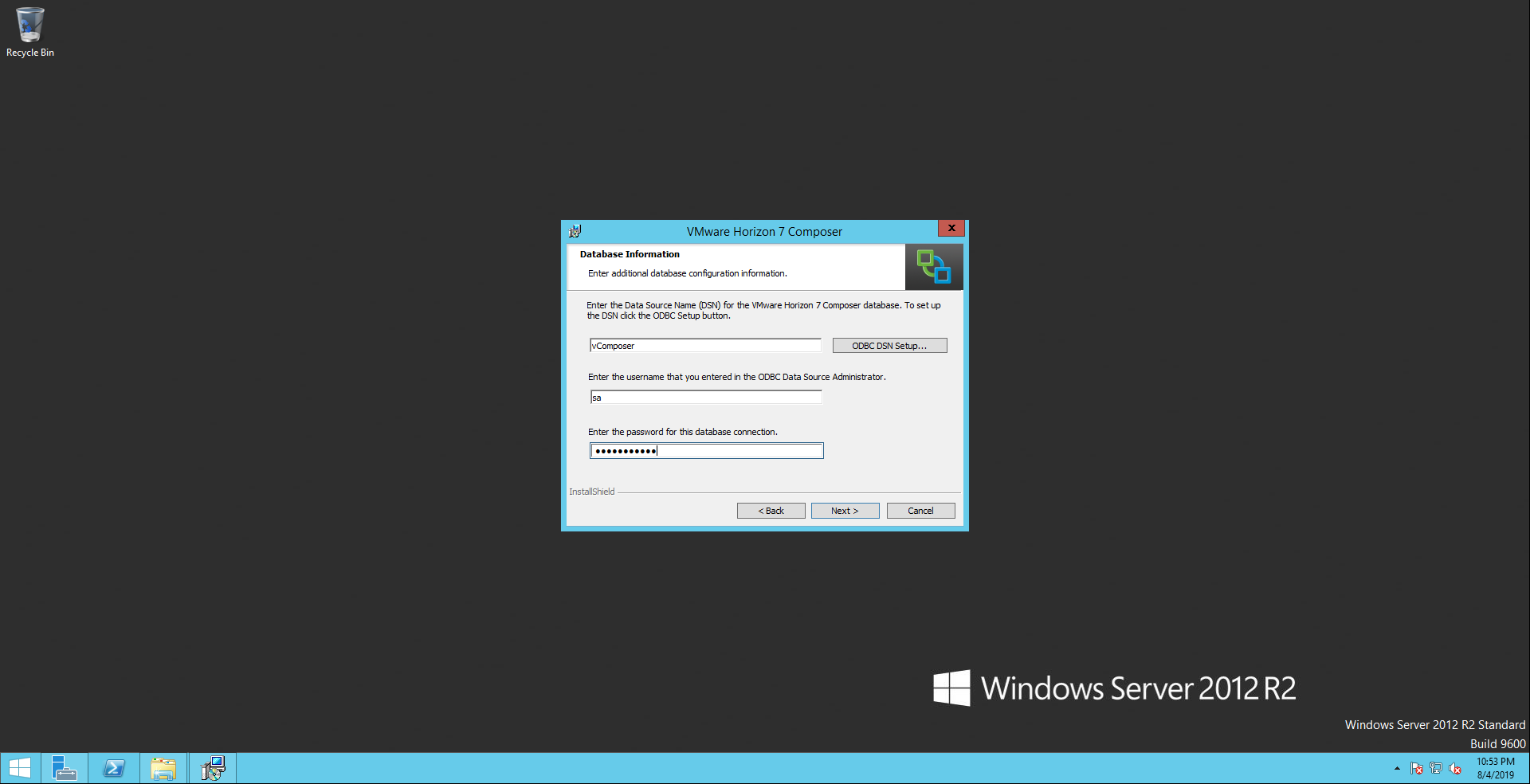This screenshot has width=1530, height=784.
Task: Click the vComposer DSN name field
Action: (705, 346)
